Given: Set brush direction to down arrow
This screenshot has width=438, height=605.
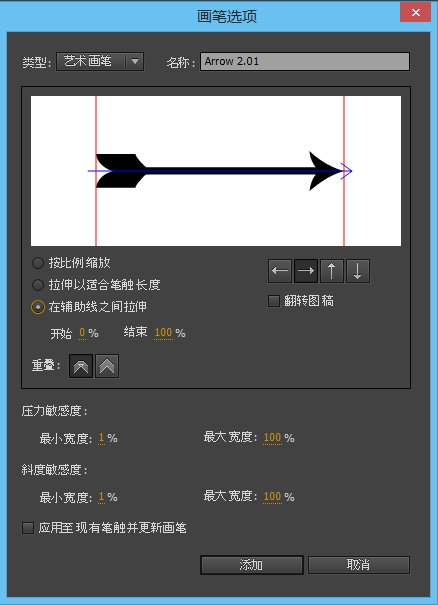Looking at the screenshot, I should tap(358, 271).
